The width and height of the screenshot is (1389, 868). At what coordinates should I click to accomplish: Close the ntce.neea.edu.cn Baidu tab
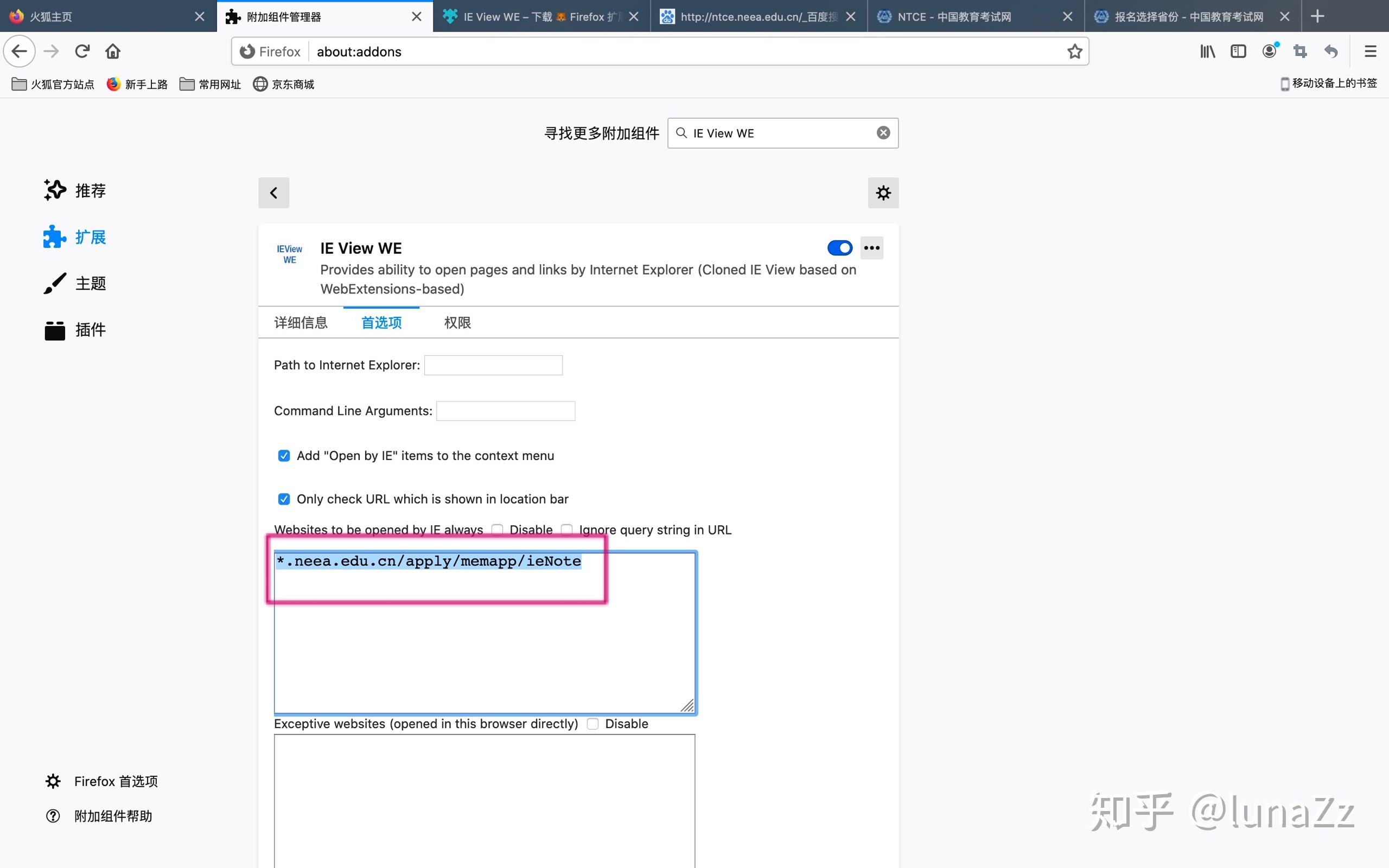click(851, 17)
